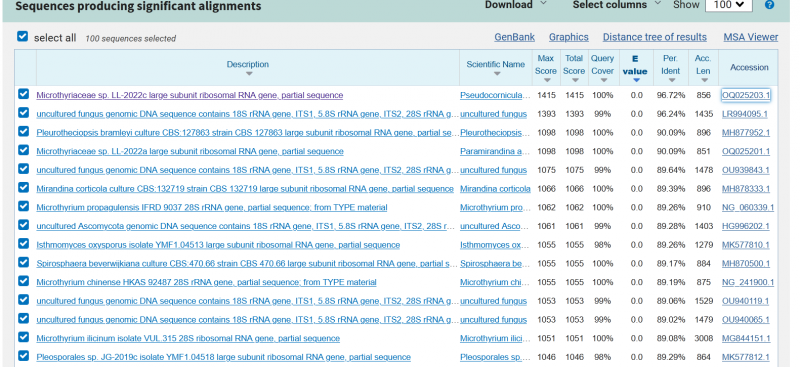
Task: Uncheck the Pleurotheciopsis bramleyi row checkbox
Action: click(x=23, y=131)
